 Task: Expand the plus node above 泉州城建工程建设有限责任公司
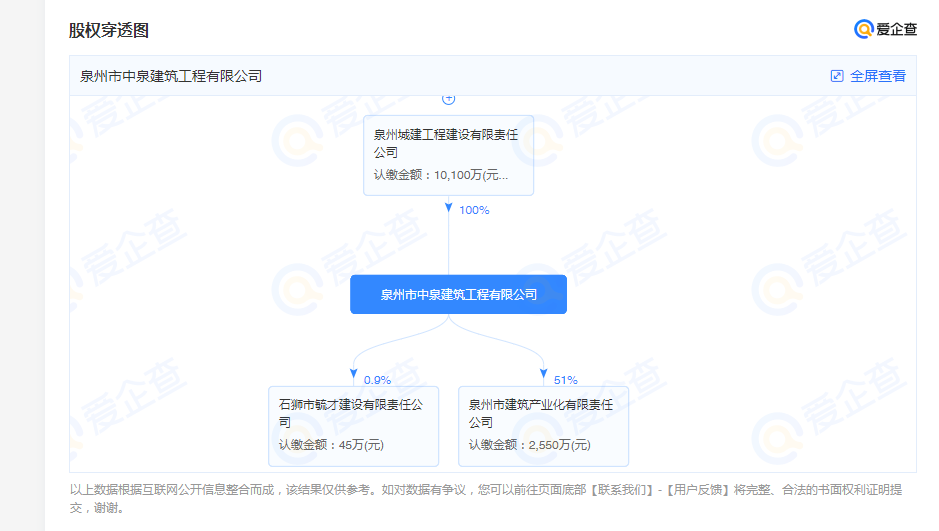point(449,99)
